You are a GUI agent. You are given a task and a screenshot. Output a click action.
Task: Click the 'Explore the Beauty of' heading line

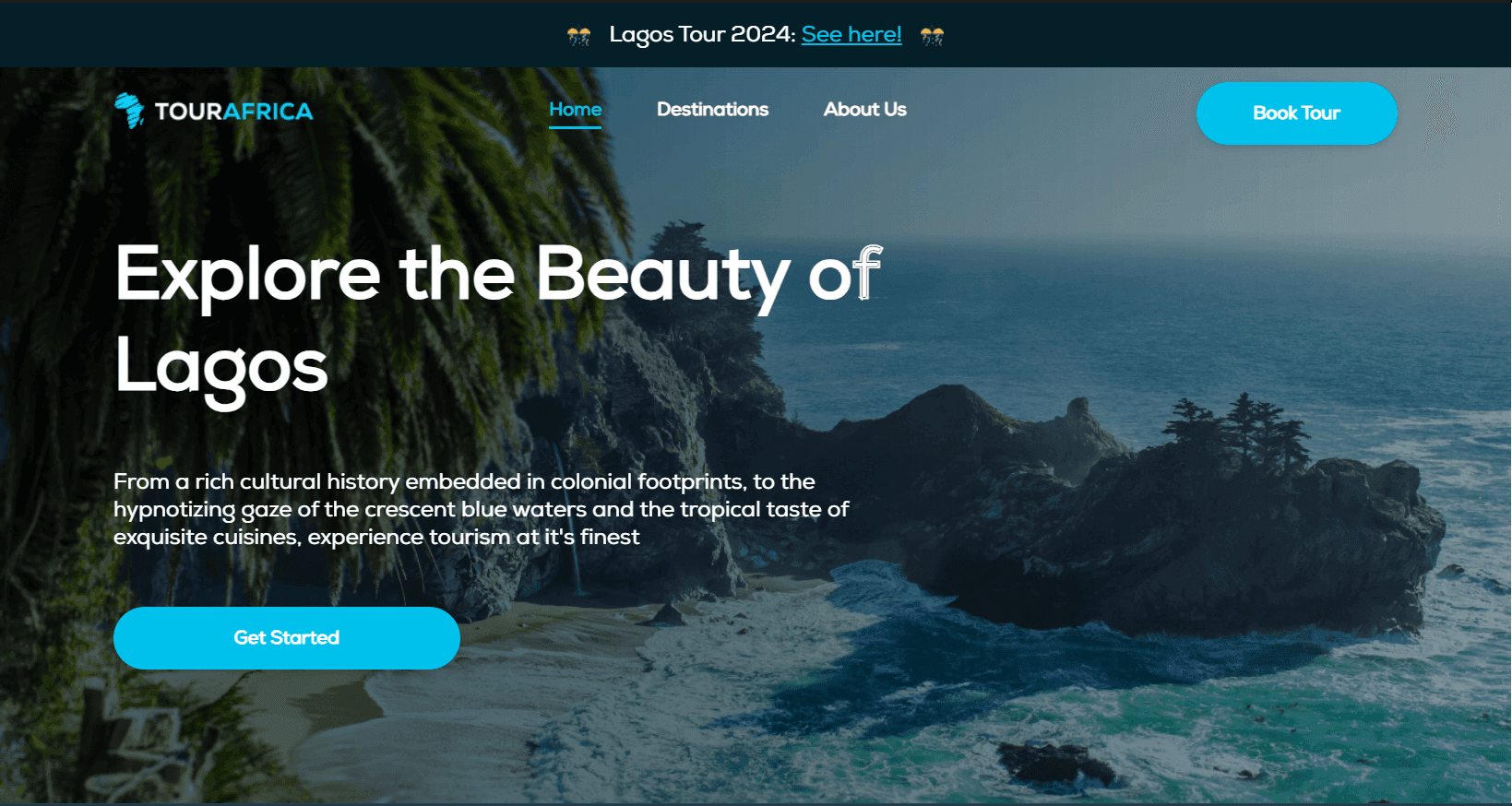[498, 275]
